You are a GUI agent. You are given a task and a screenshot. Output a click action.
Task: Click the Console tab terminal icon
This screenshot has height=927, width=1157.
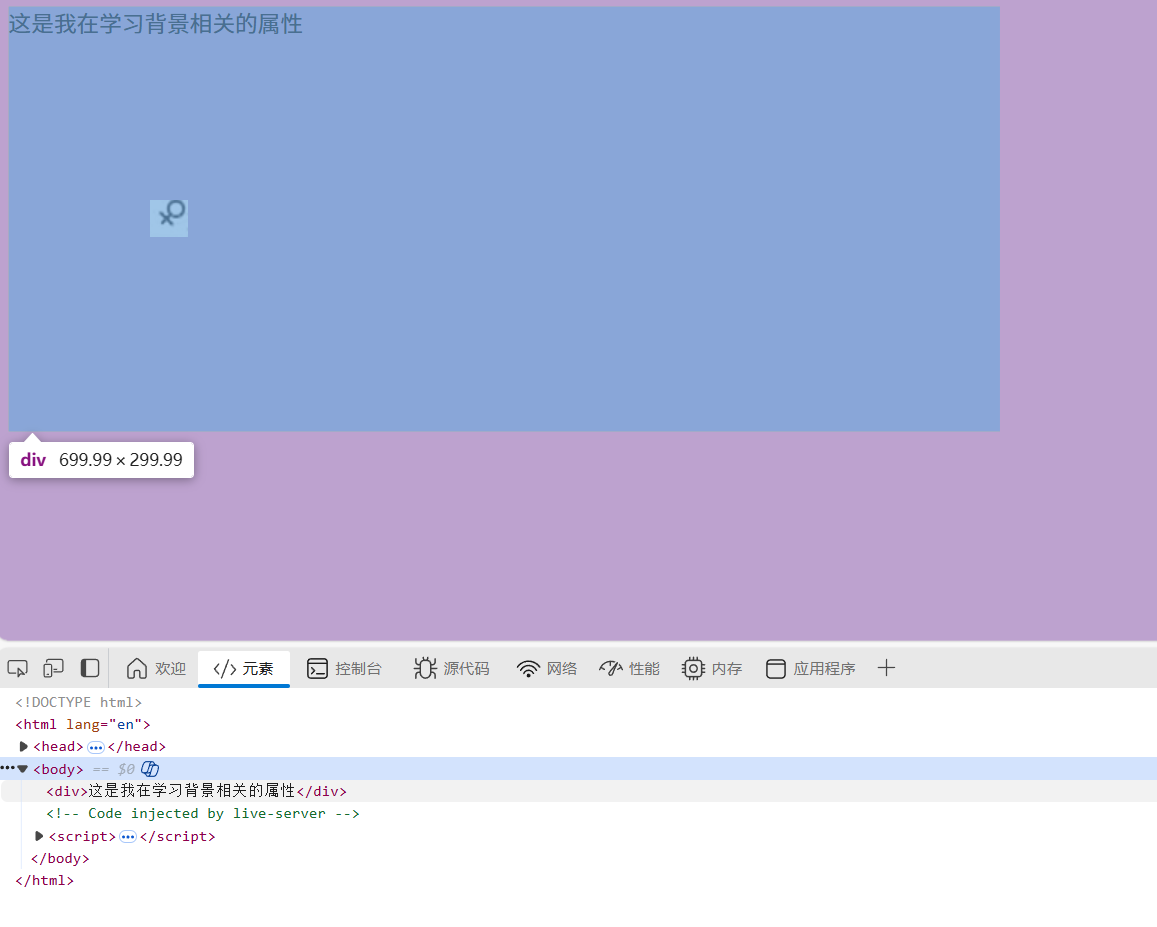[317, 669]
